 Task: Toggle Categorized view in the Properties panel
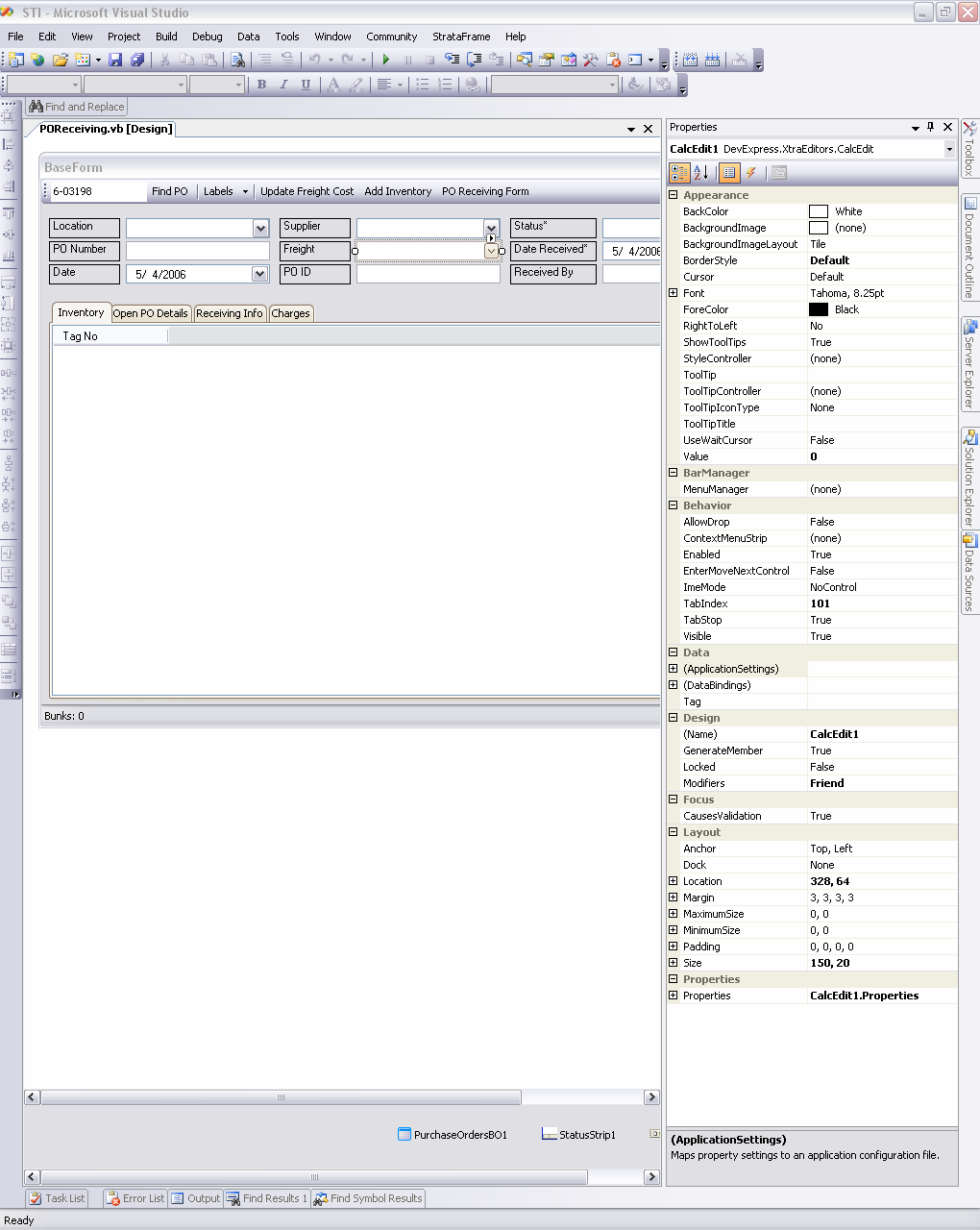pos(679,173)
